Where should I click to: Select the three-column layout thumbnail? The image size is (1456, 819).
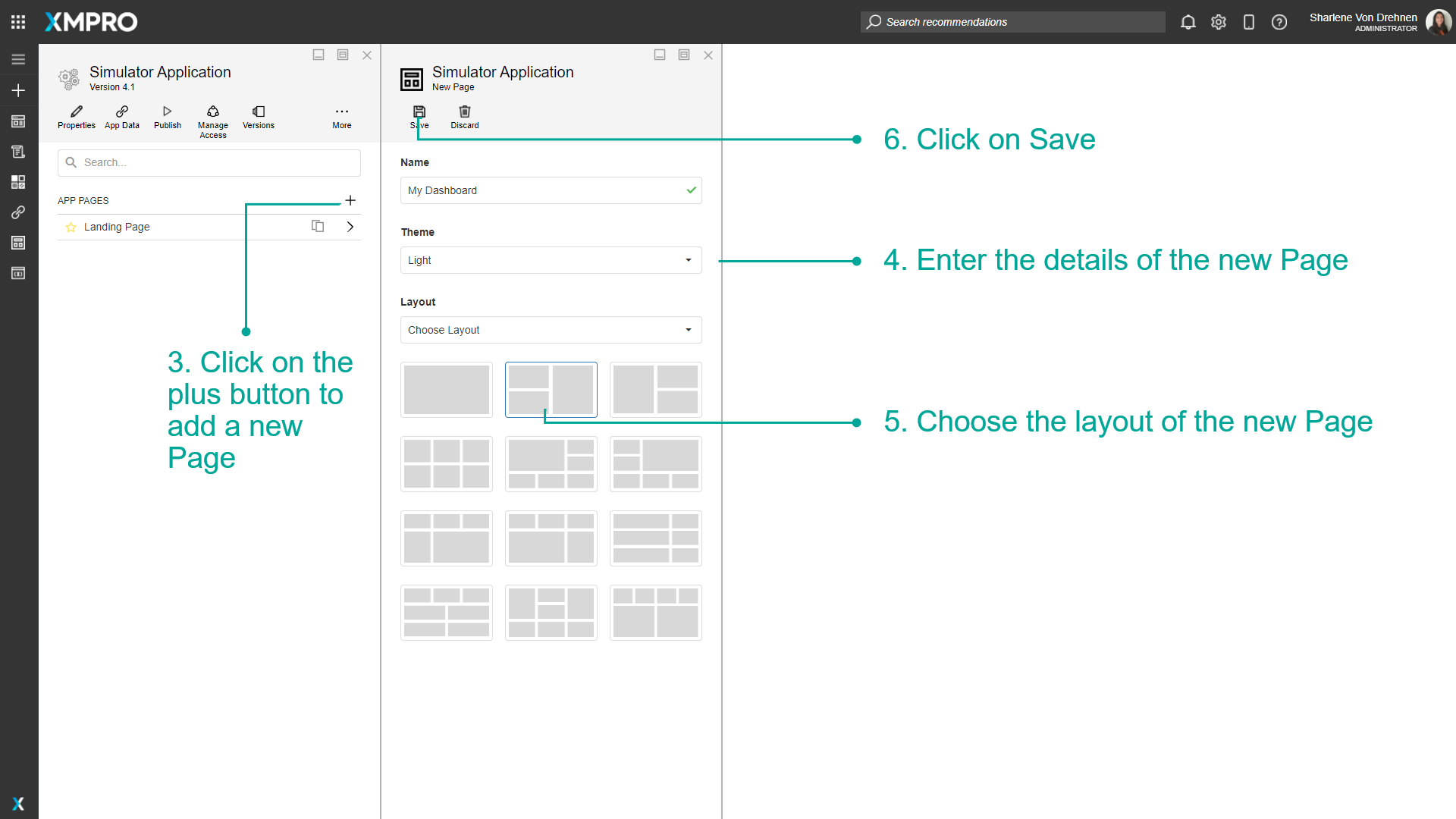coord(446,463)
